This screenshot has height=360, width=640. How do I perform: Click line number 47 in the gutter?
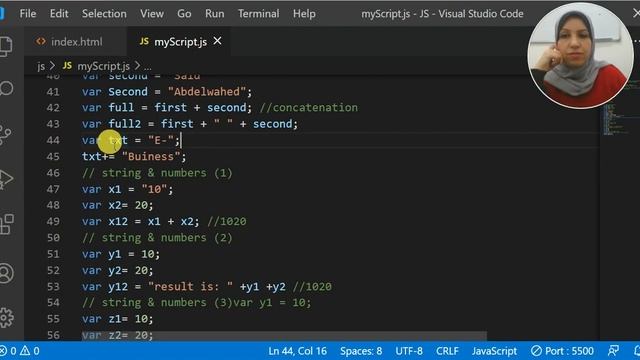[x=53, y=189]
